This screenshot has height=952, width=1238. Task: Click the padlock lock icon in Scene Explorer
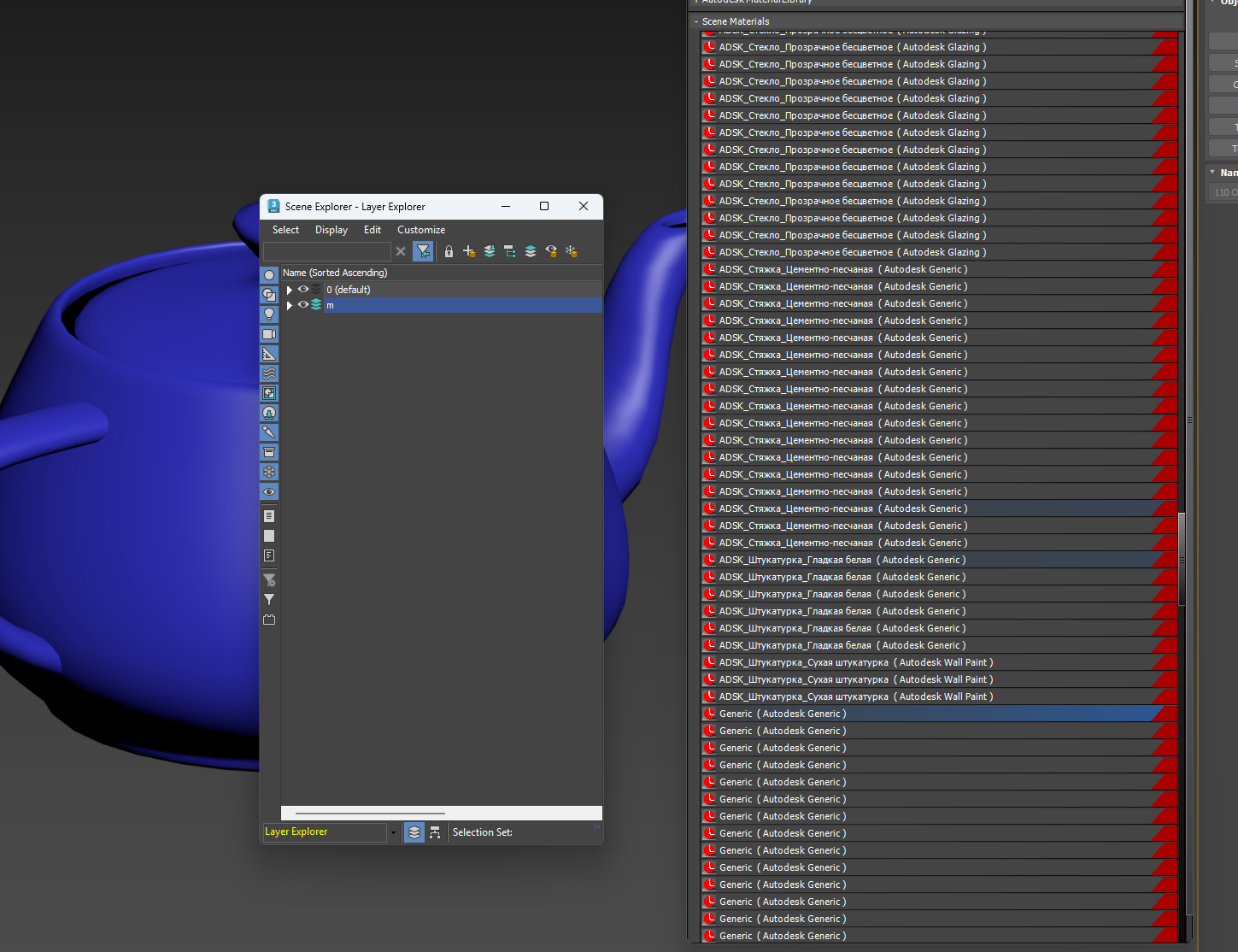tap(449, 251)
